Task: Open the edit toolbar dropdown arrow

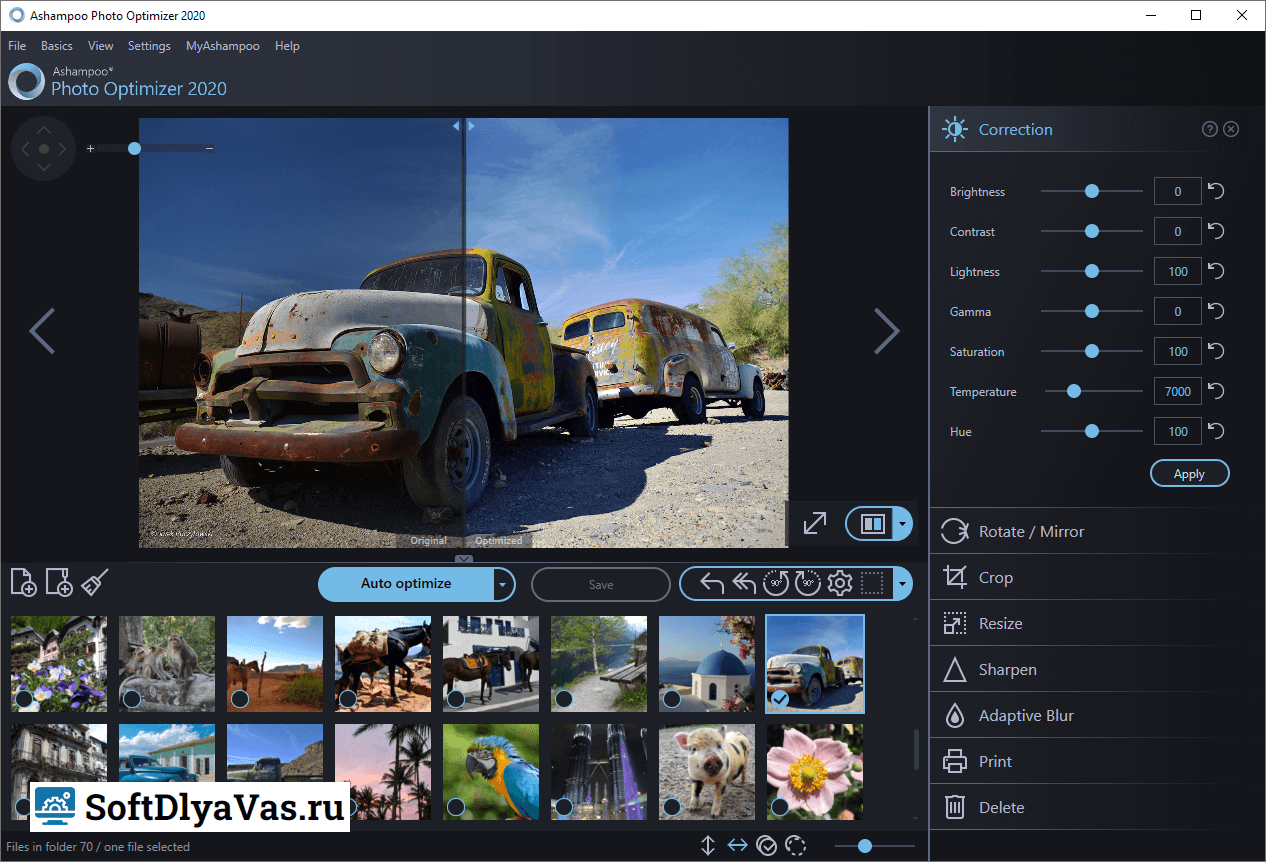Action: (x=903, y=584)
